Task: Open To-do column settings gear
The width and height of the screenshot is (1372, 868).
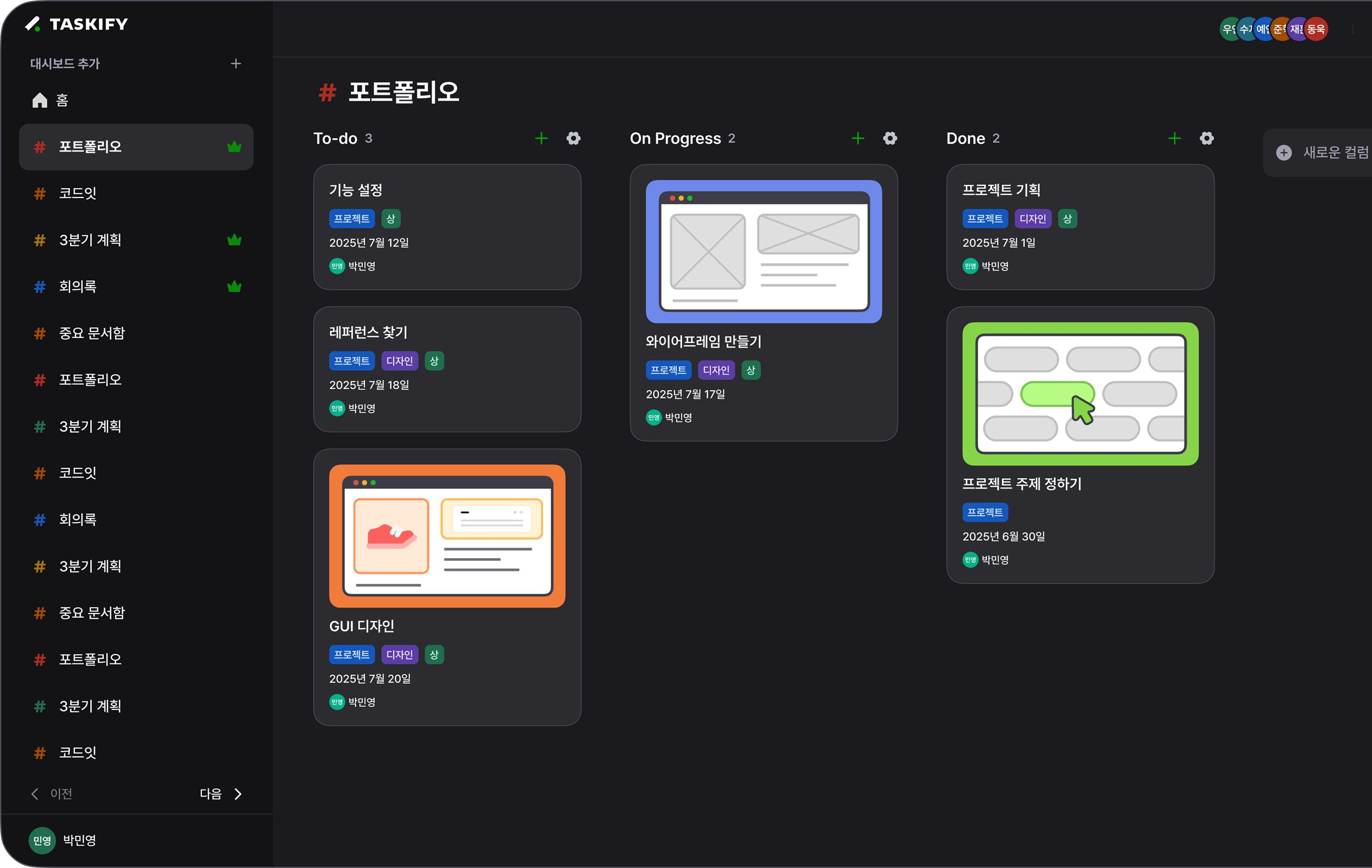Action: point(573,138)
